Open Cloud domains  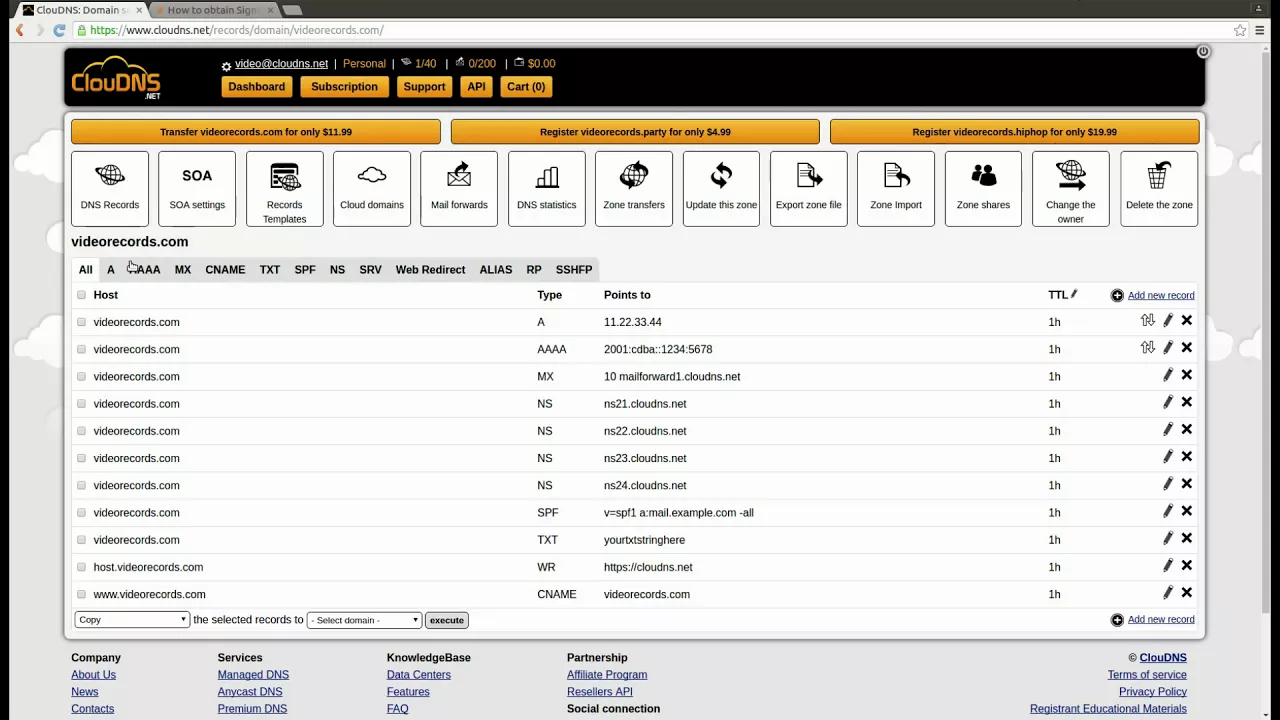pos(372,188)
